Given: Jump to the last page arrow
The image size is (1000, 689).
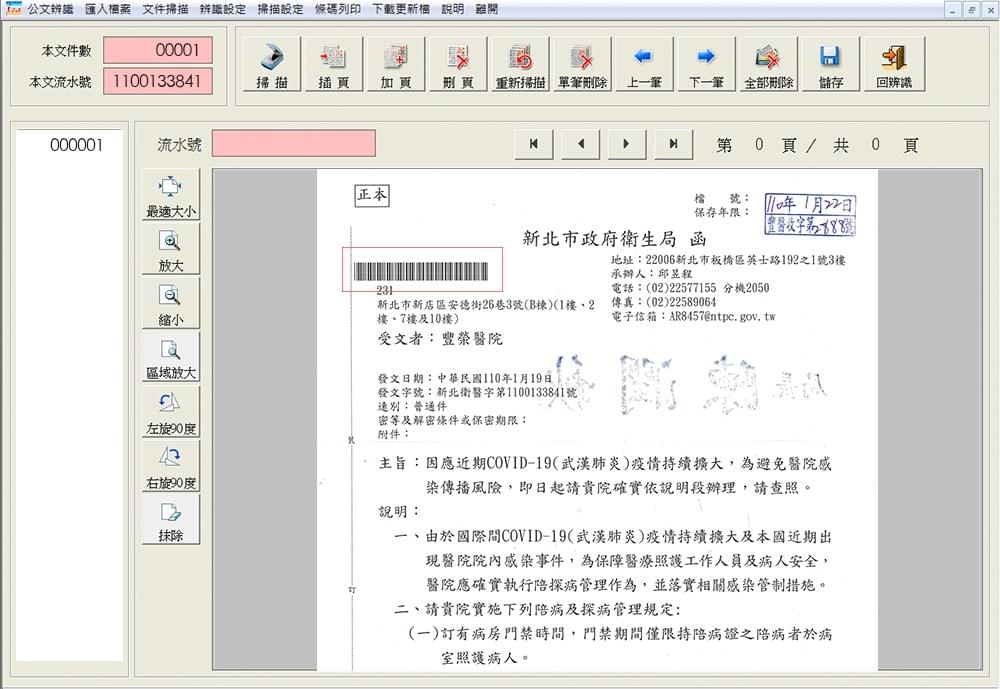Looking at the screenshot, I should pos(673,144).
